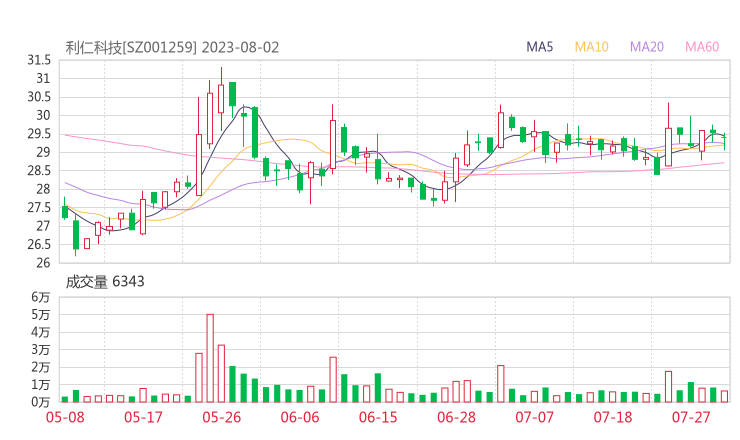The height and width of the screenshot is (440, 740).
Task: Click the 29.5 price axis label
Action: 39,134
